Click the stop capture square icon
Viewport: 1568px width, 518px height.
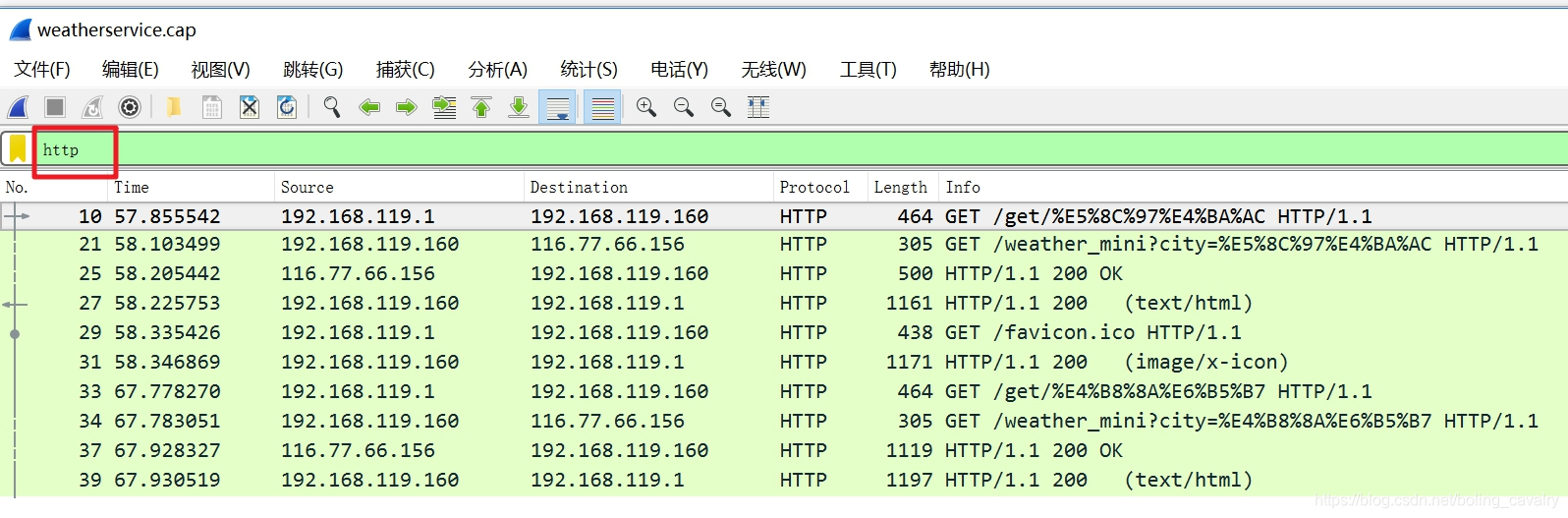pyautogui.click(x=55, y=107)
